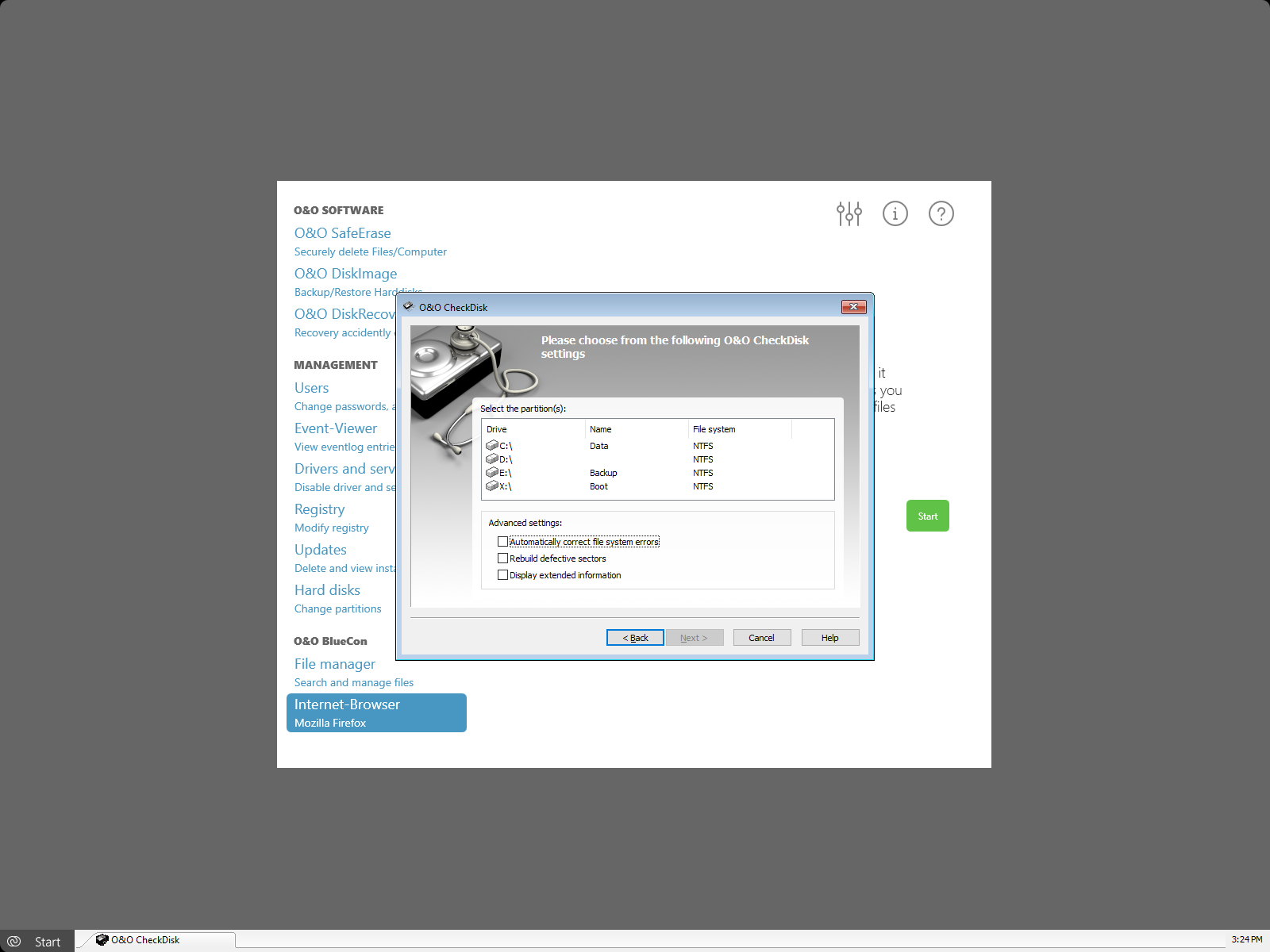Open the Start menu in the taskbar

(x=37, y=942)
